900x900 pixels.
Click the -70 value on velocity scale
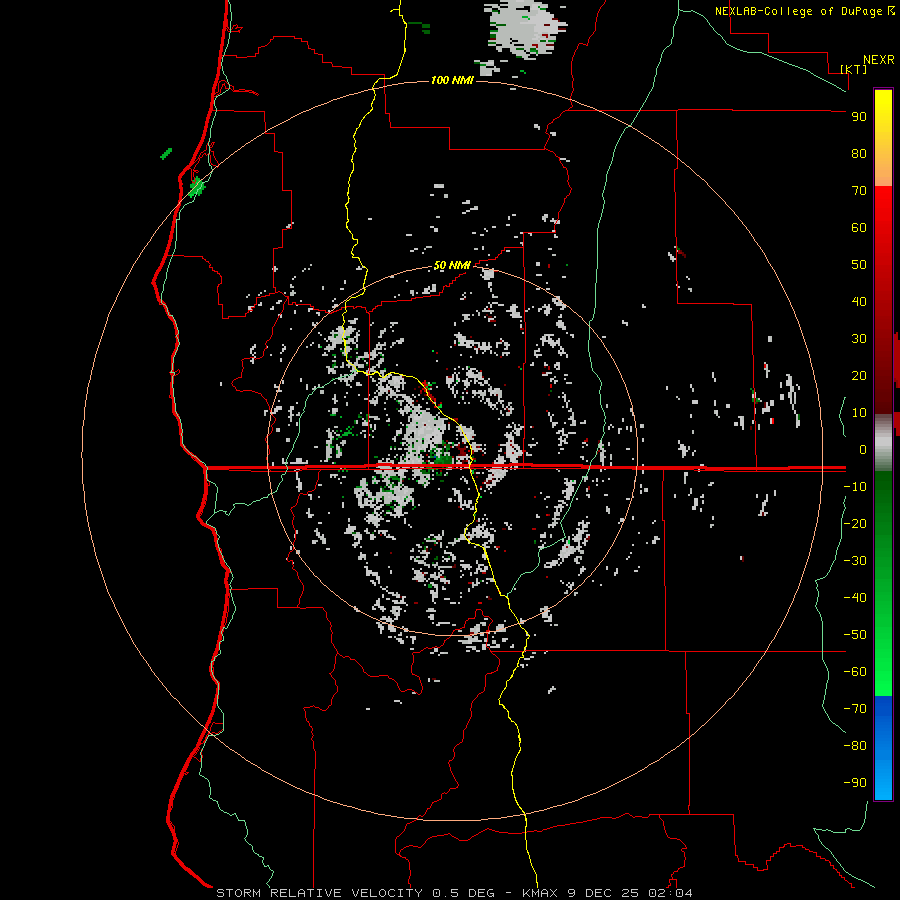(x=855, y=708)
